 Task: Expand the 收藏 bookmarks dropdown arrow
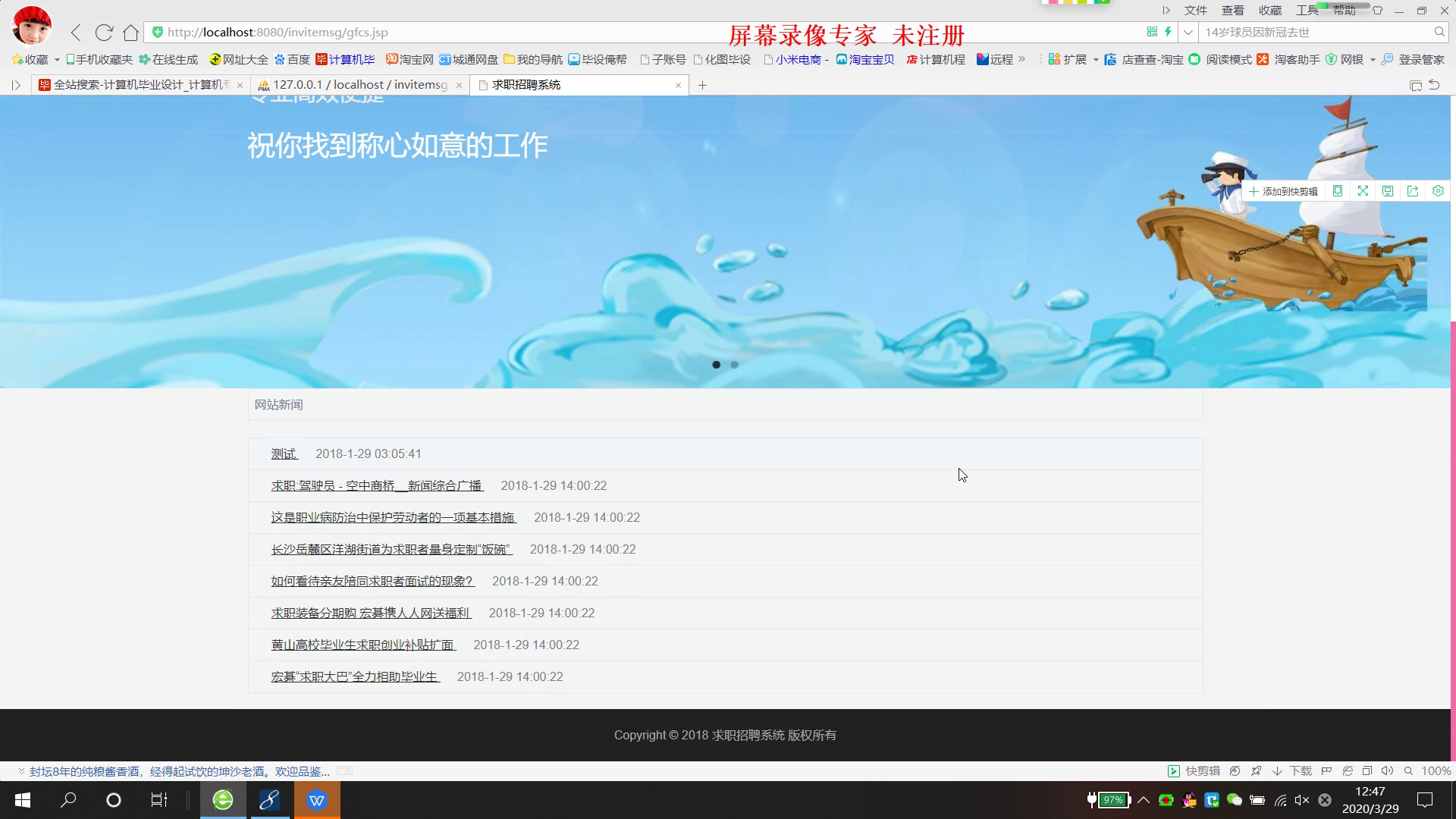tap(57, 60)
